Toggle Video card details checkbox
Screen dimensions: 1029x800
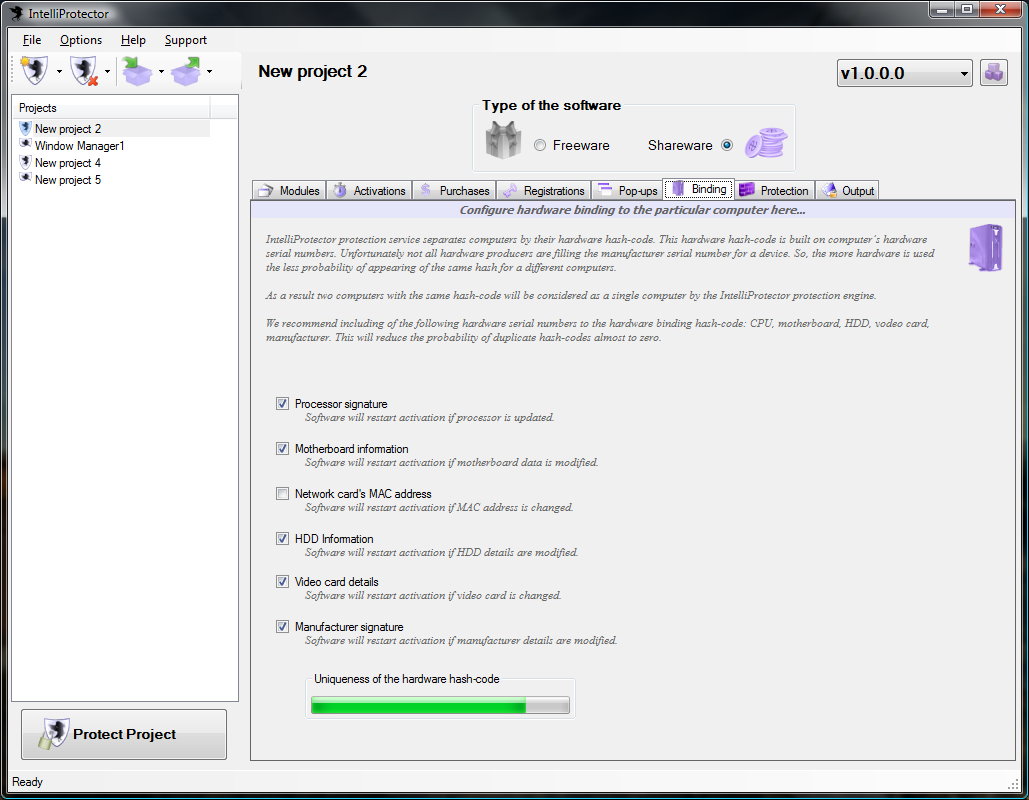pos(282,581)
